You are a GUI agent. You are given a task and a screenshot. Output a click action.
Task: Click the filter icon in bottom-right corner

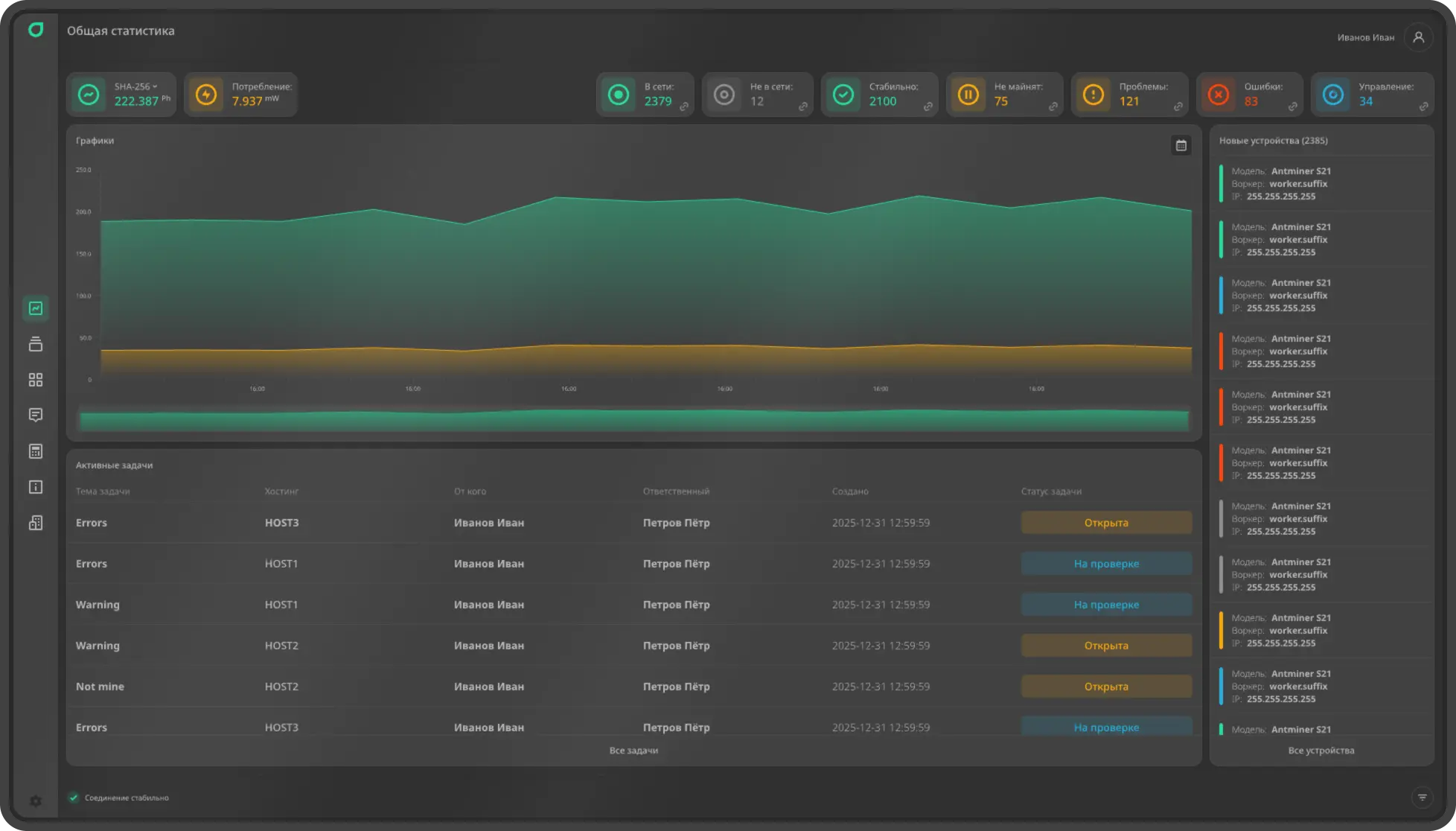tap(1422, 797)
